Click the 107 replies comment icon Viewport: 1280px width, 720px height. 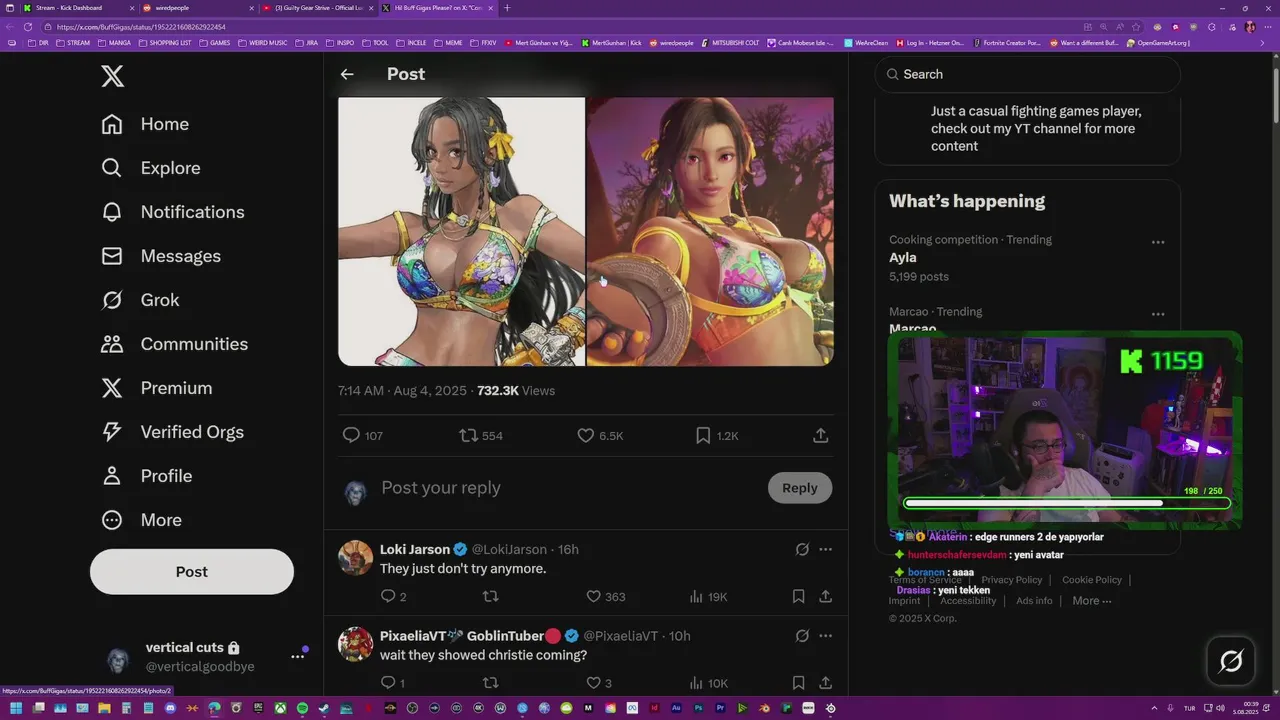pos(351,435)
